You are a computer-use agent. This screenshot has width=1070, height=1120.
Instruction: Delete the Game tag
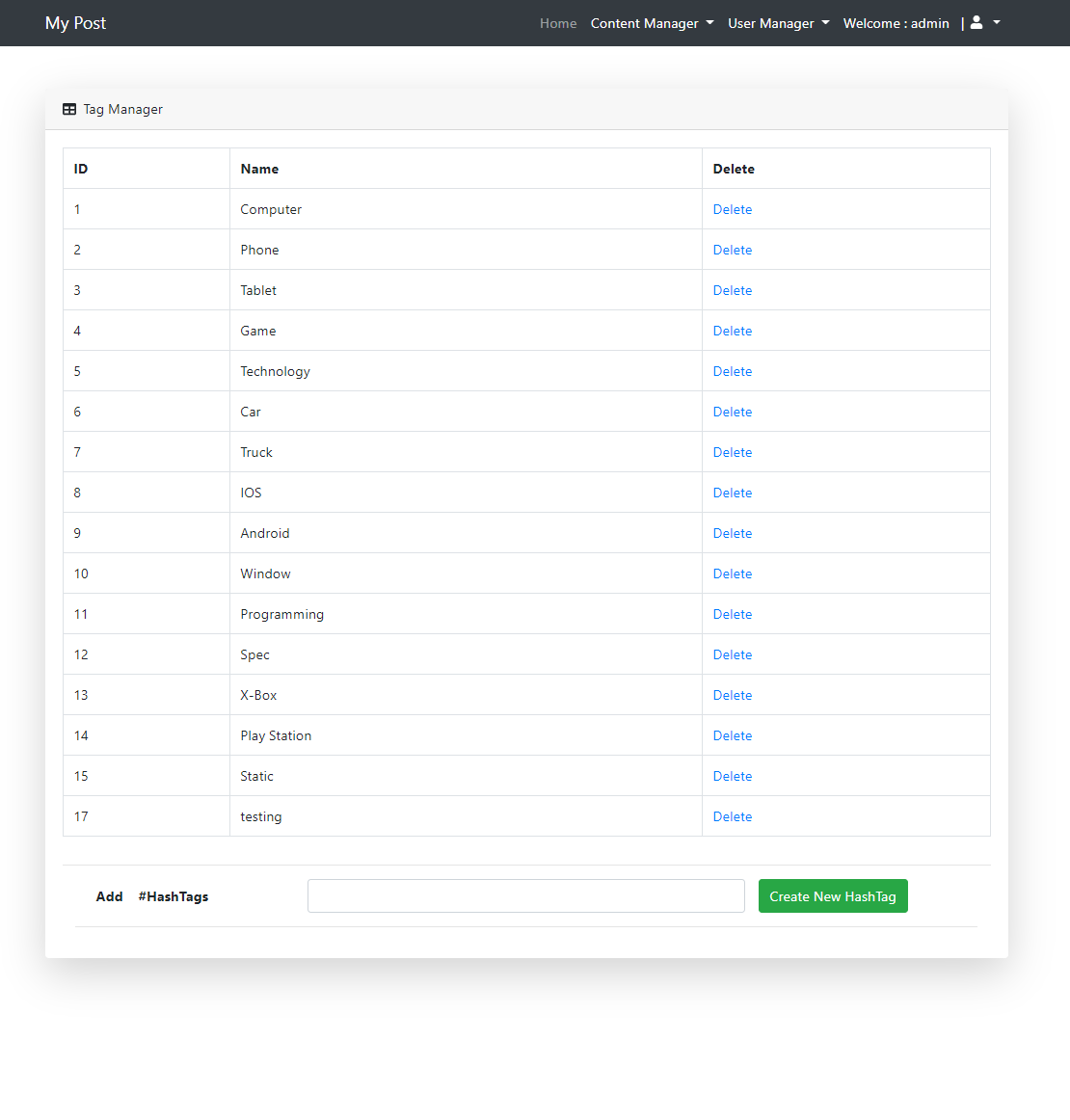click(x=733, y=331)
